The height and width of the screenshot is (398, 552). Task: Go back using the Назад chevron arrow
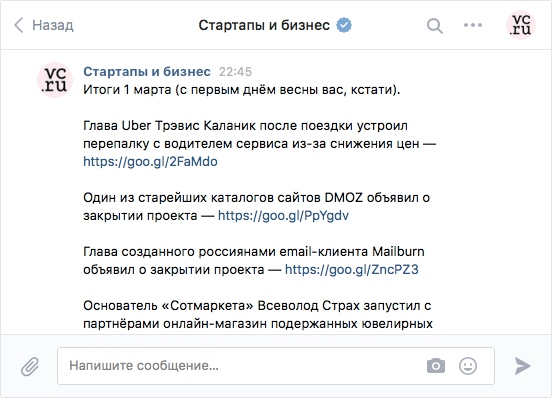tap(19, 25)
